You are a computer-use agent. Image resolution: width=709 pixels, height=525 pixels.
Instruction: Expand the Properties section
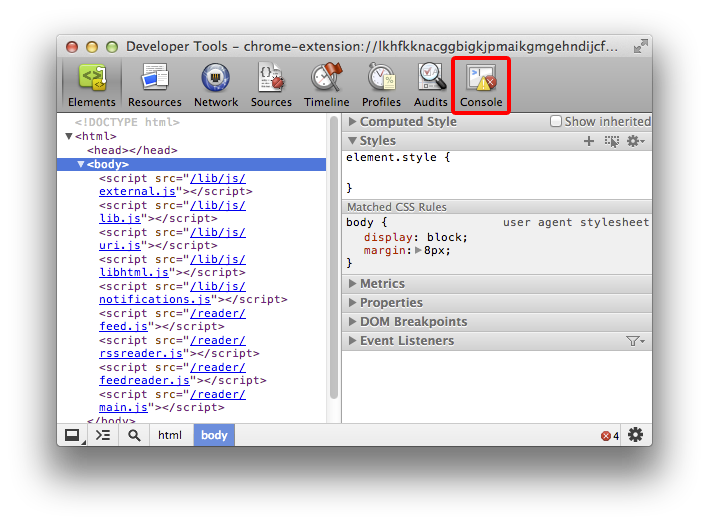click(352, 303)
